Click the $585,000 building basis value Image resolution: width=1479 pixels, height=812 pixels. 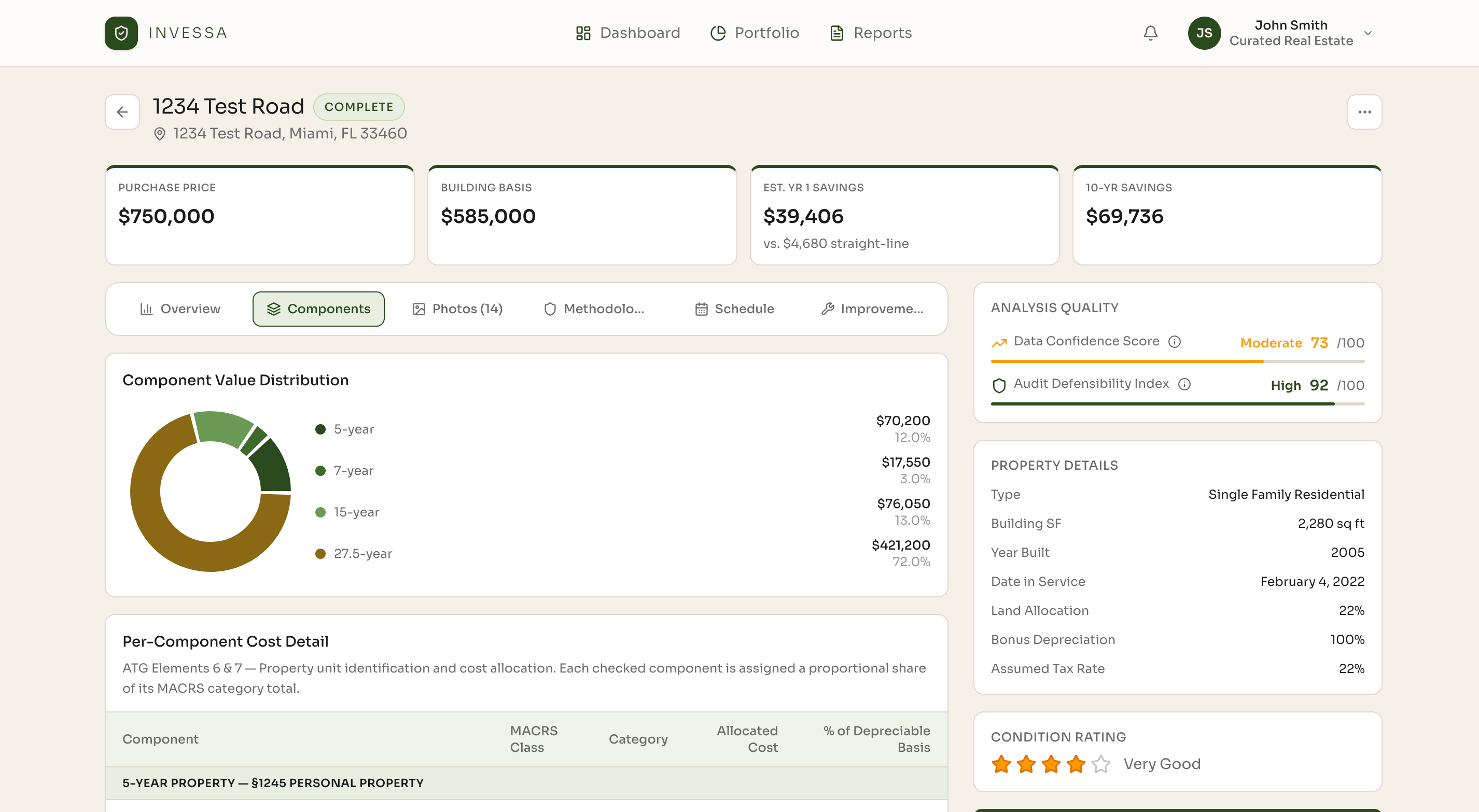(x=488, y=217)
